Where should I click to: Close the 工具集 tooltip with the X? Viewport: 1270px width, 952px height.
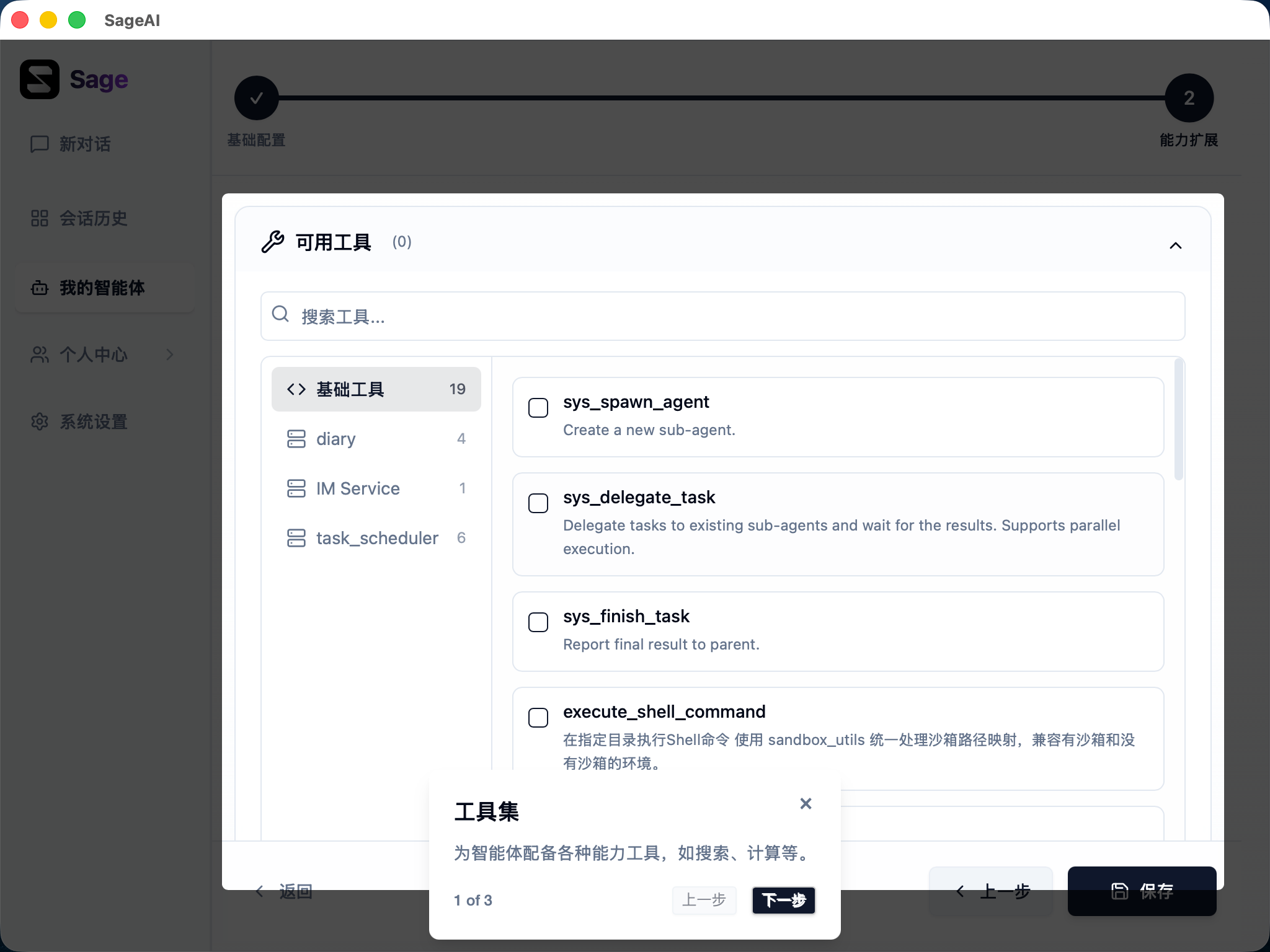click(x=805, y=803)
